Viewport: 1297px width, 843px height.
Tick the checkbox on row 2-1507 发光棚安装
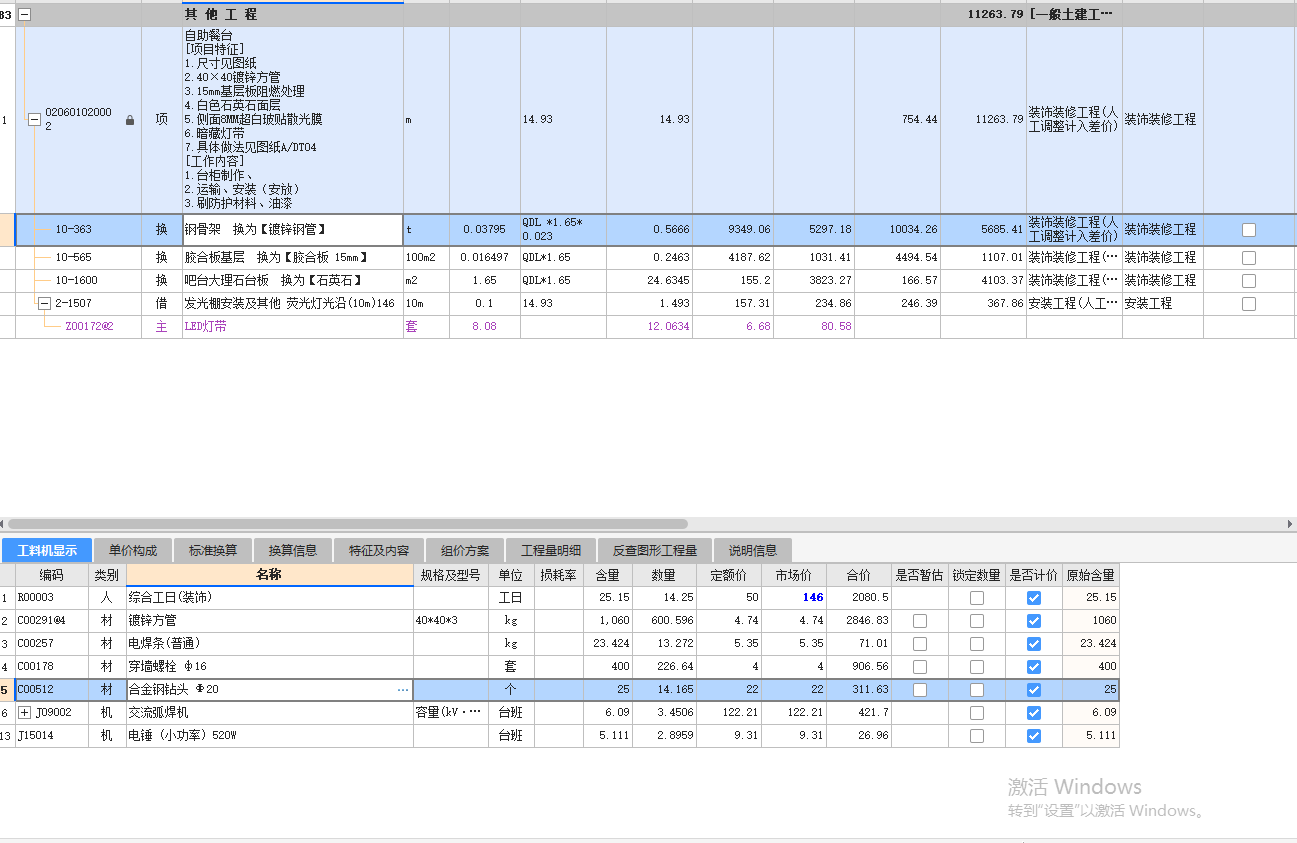(x=1248, y=304)
